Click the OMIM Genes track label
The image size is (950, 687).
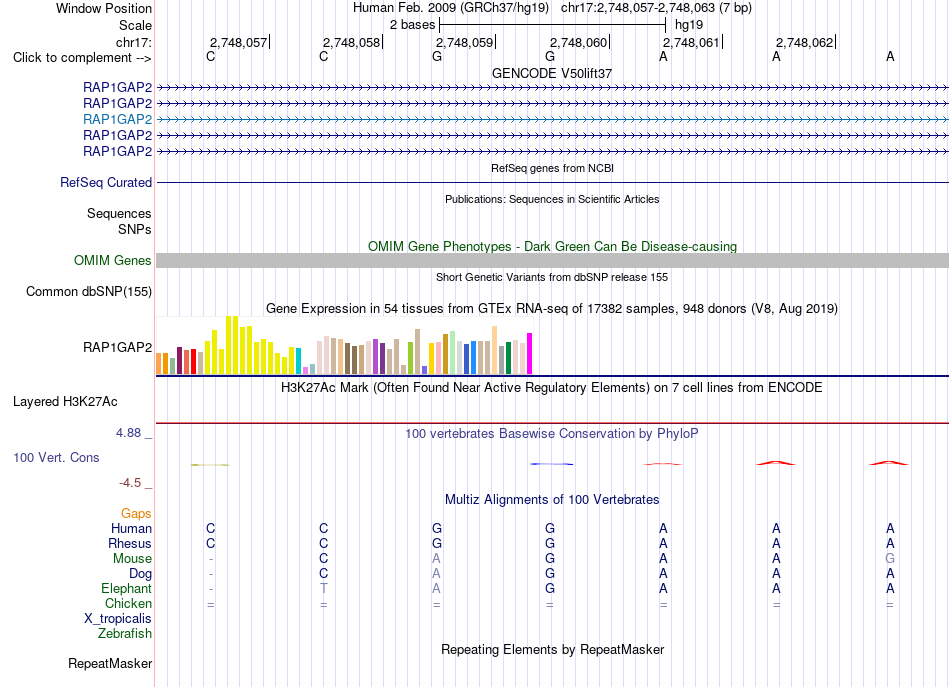click(x=113, y=261)
